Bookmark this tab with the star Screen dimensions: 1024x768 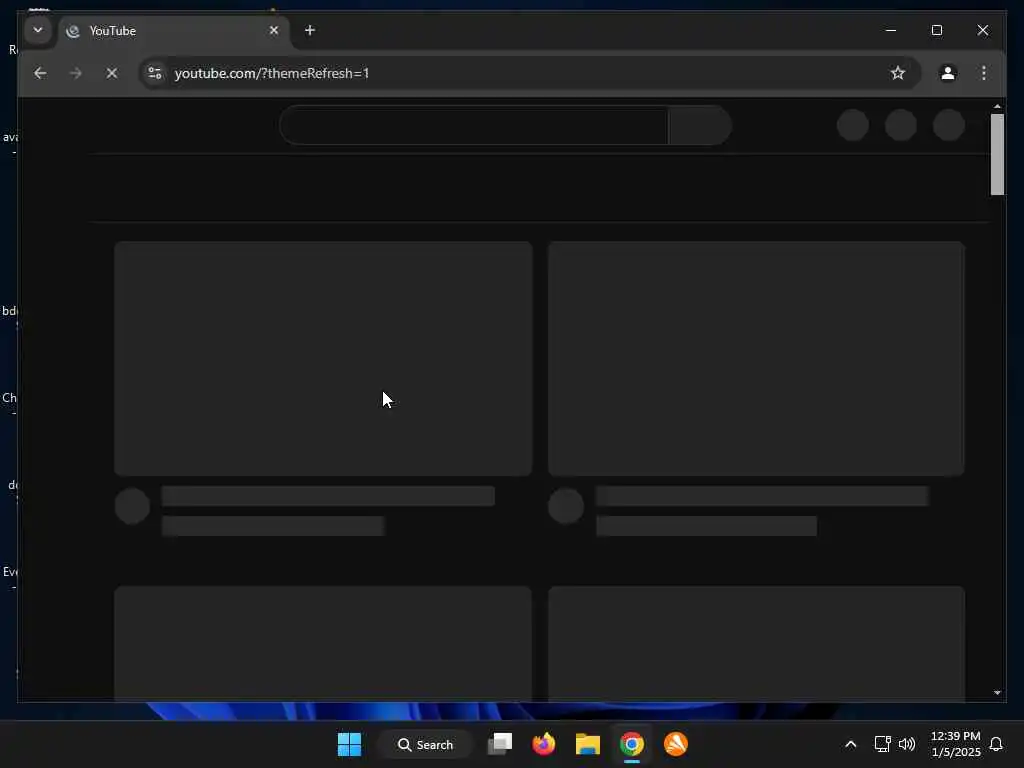(x=898, y=73)
